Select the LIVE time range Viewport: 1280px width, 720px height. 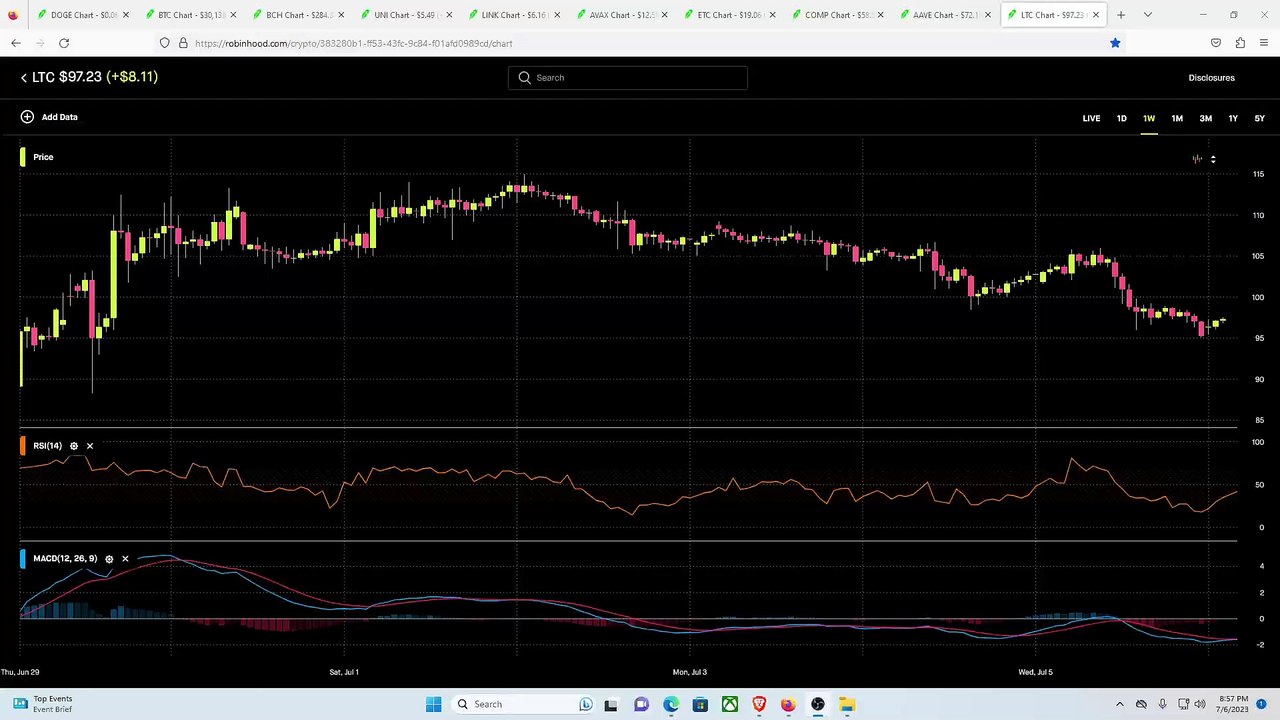1091,118
